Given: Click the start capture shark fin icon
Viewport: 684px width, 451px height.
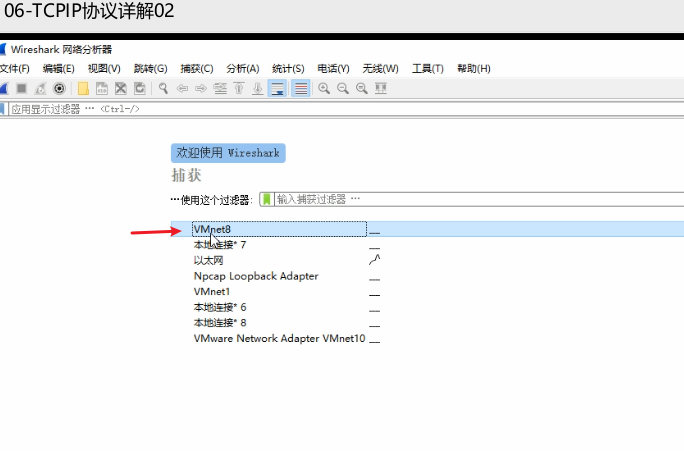Looking at the screenshot, I should pos(4,88).
